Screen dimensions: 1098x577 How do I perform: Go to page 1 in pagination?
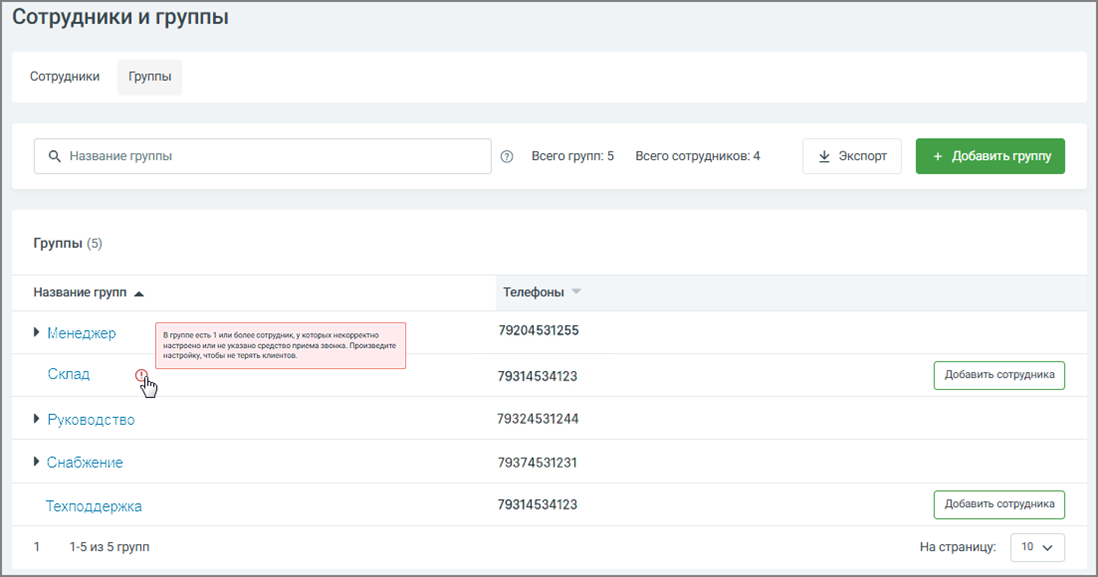[x=36, y=547]
